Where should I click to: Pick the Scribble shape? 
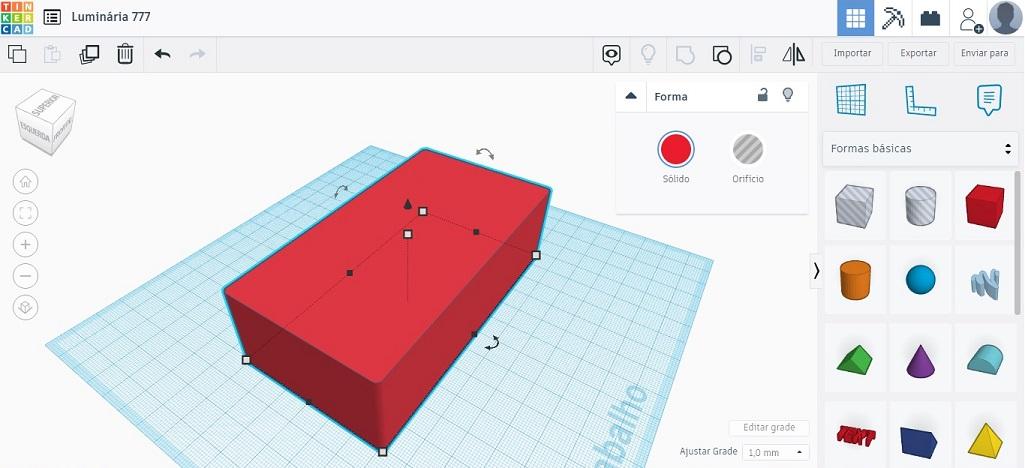coord(984,282)
